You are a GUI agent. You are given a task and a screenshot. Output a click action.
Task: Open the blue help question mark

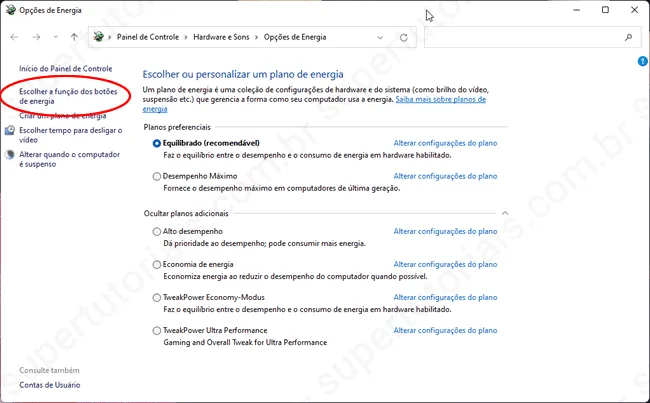click(x=643, y=61)
